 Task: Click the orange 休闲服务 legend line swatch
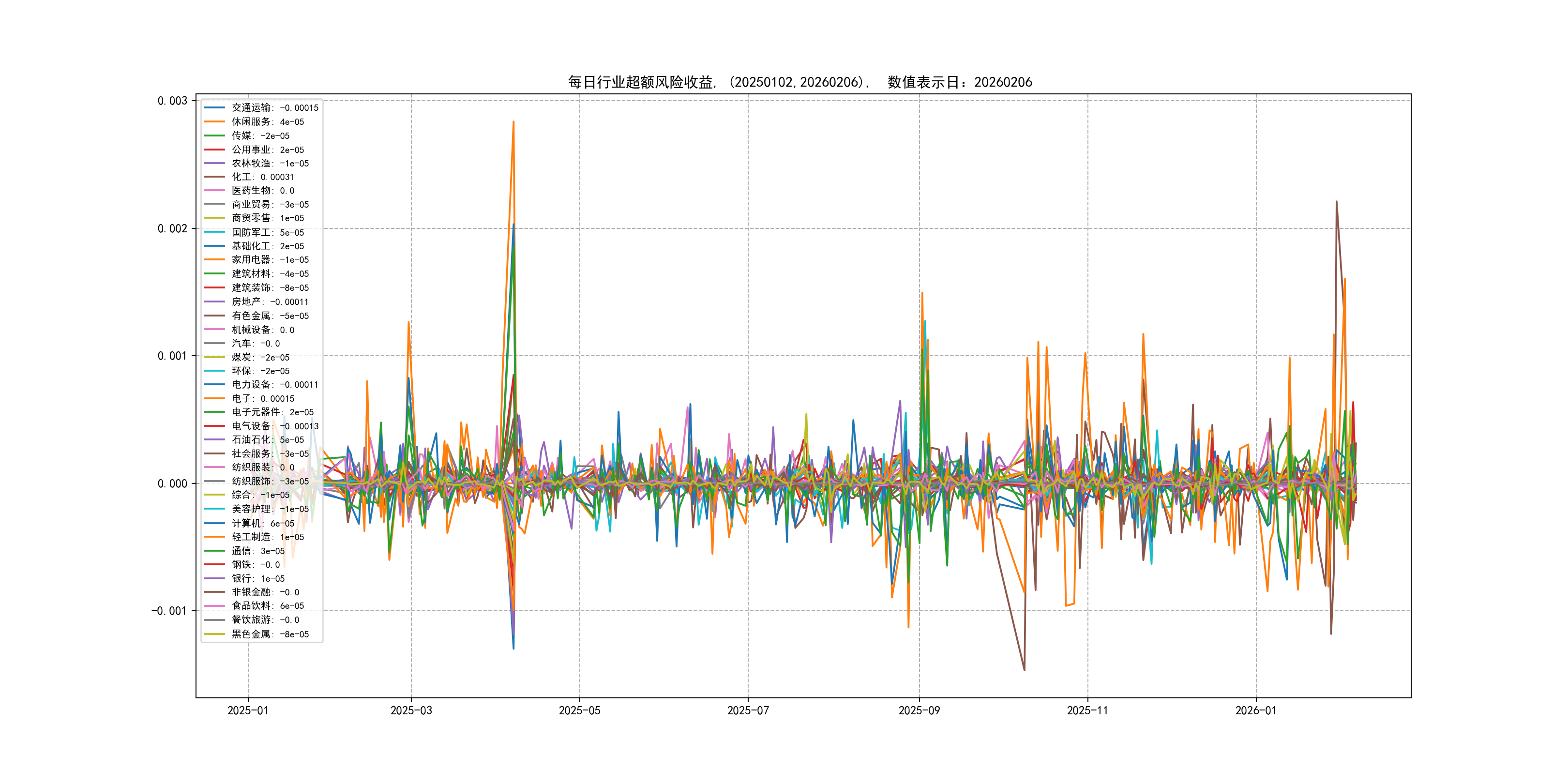tap(214, 122)
